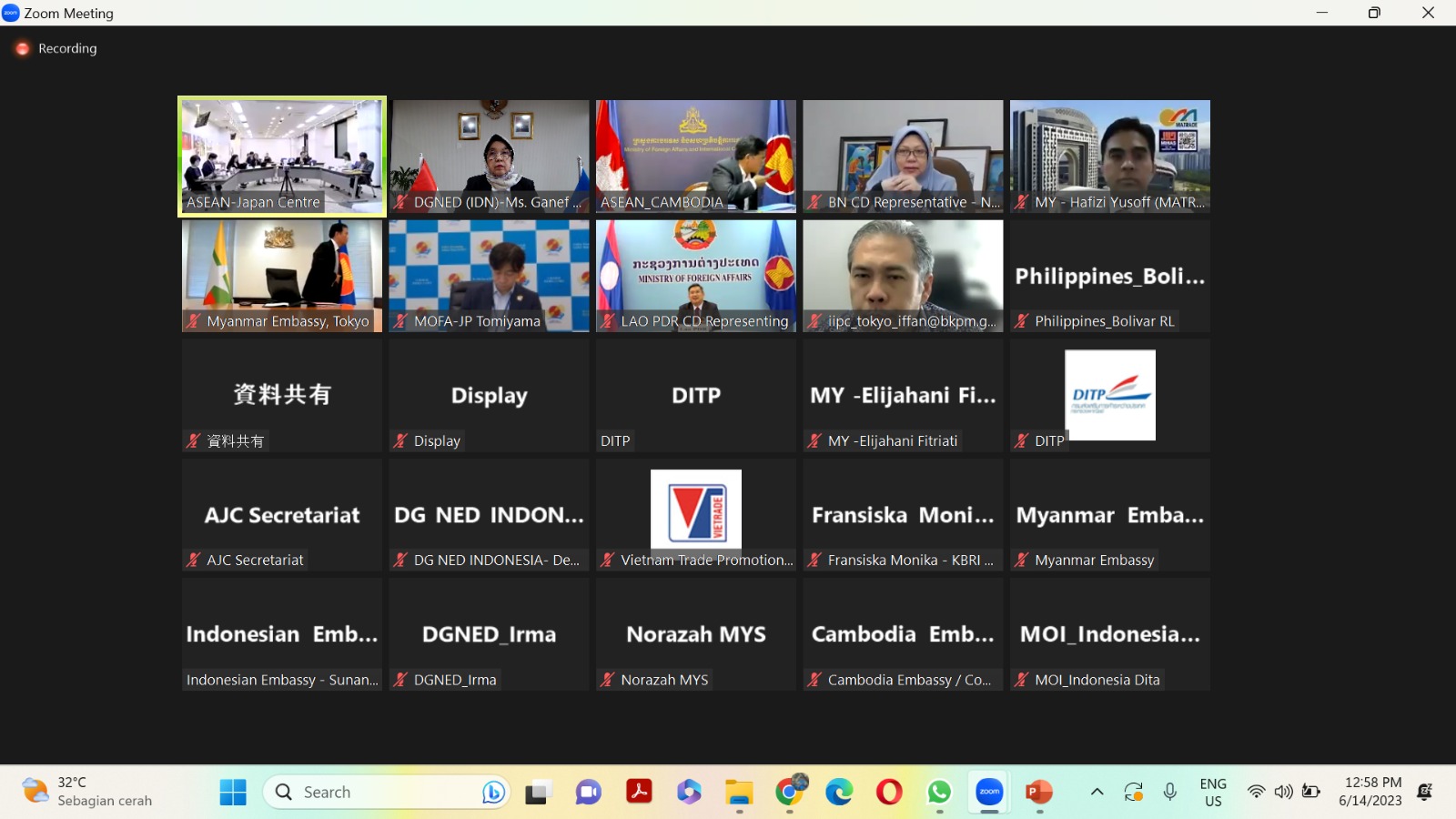Open Task View on the taskbar
1456x819 pixels.
click(x=539, y=793)
